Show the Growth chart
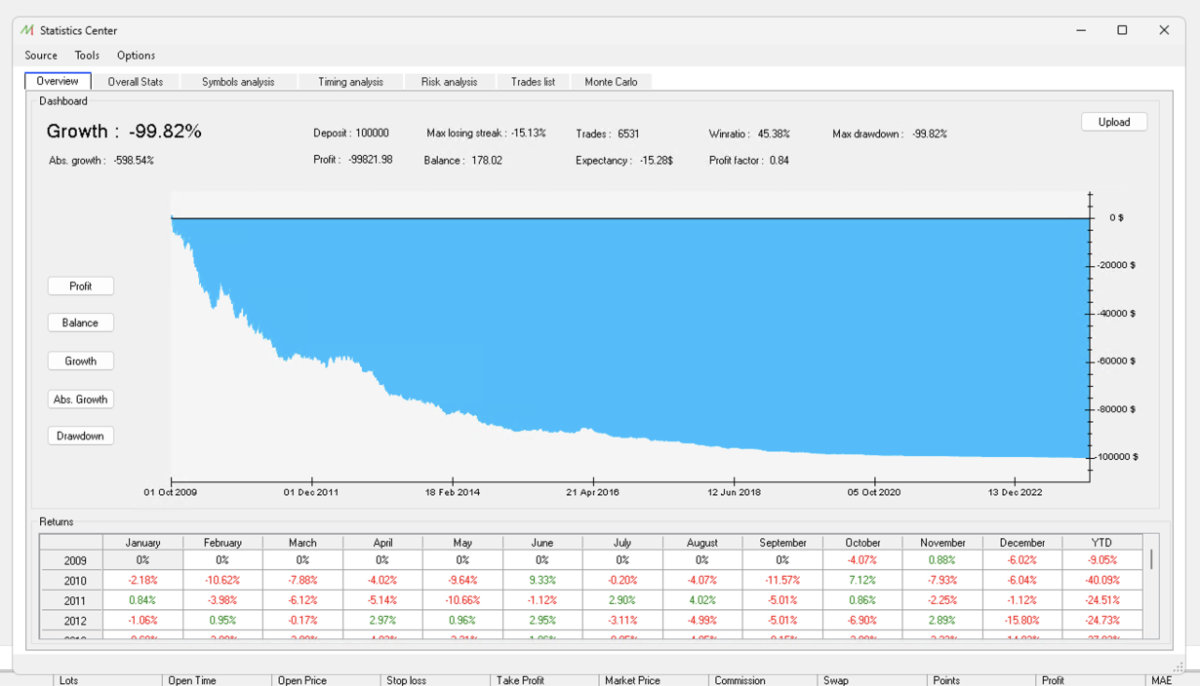This screenshot has width=1200, height=686. 81,361
